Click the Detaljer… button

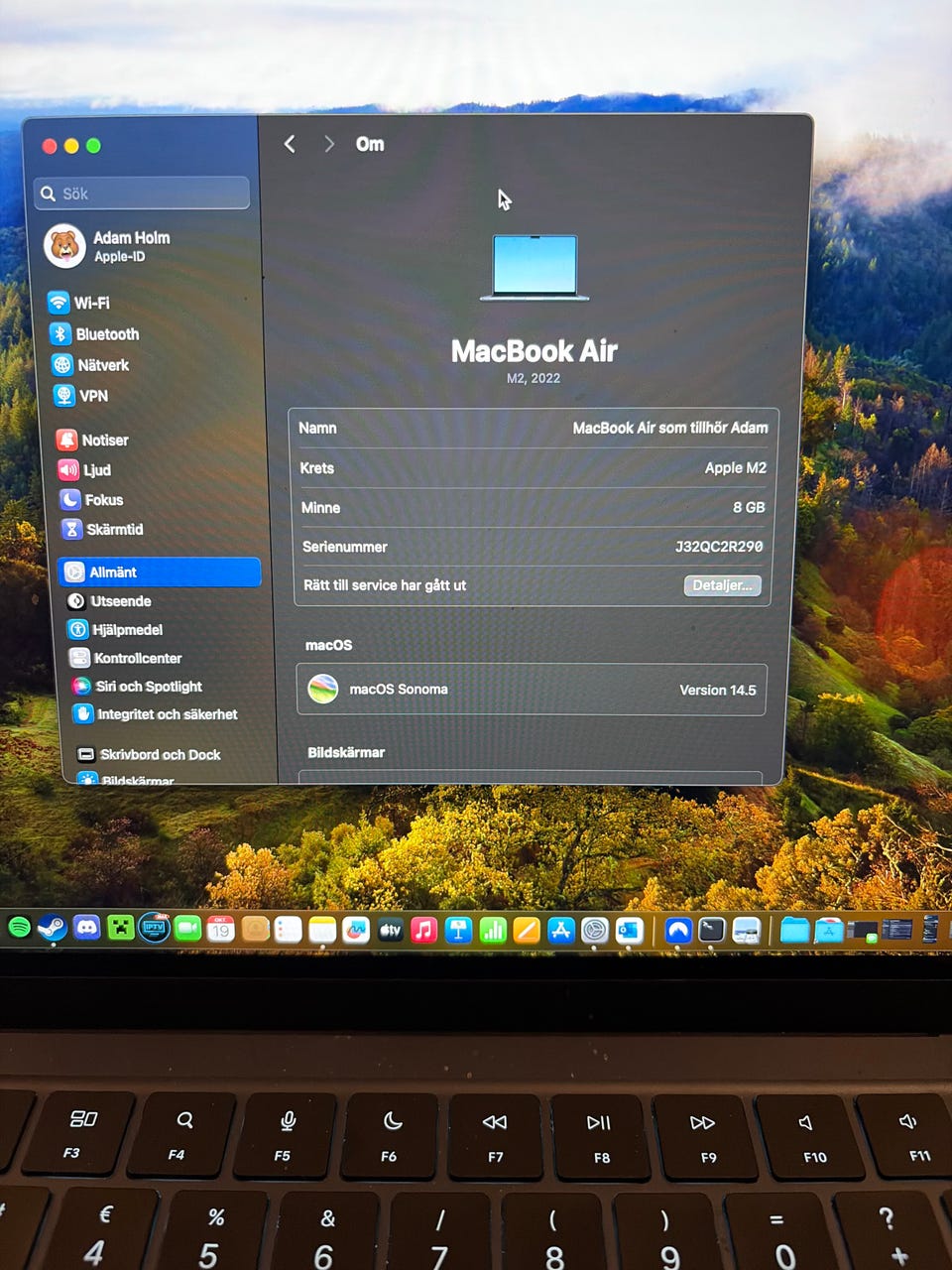click(723, 585)
